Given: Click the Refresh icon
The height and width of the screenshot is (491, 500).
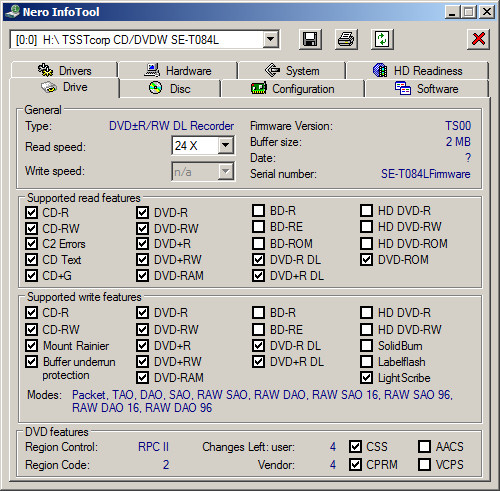Looking at the screenshot, I should click(x=382, y=40).
